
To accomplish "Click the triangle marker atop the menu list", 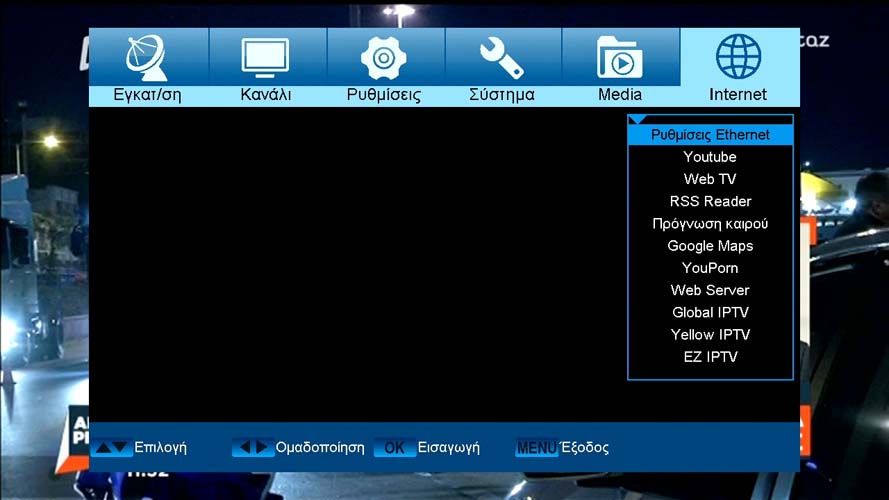I will pos(638,120).
